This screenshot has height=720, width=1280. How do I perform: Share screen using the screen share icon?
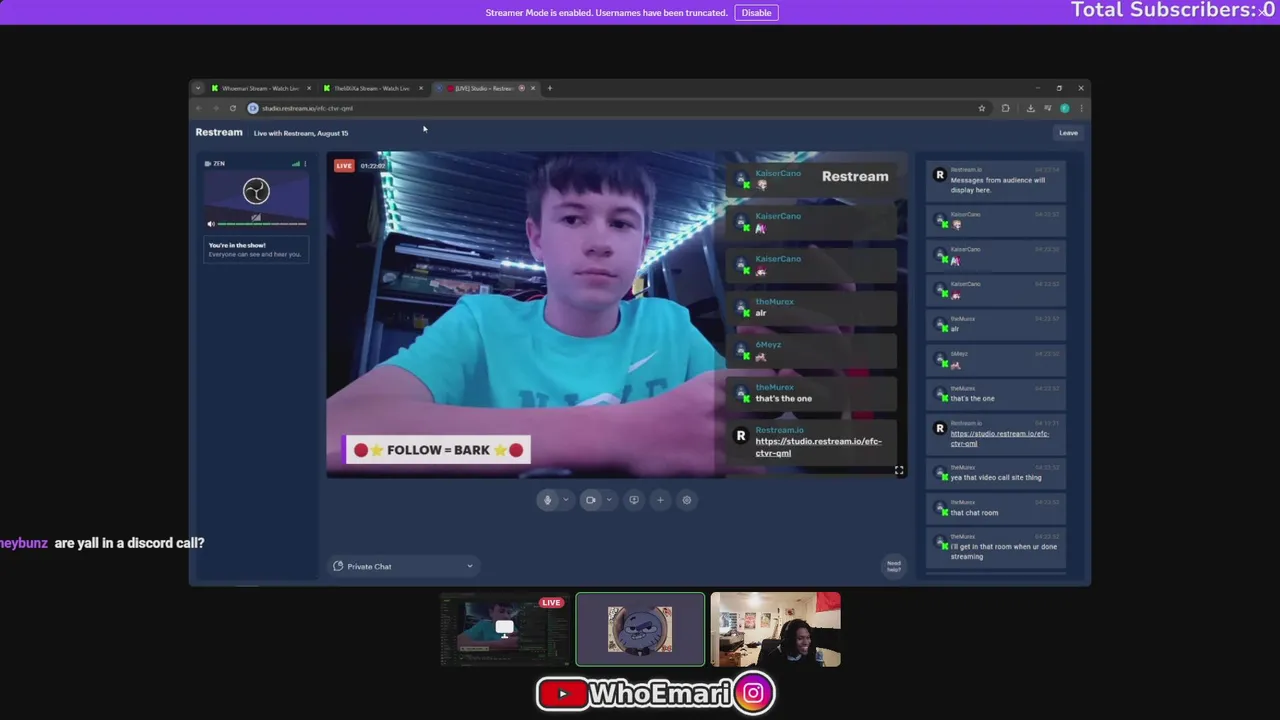(x=634, y=500)
